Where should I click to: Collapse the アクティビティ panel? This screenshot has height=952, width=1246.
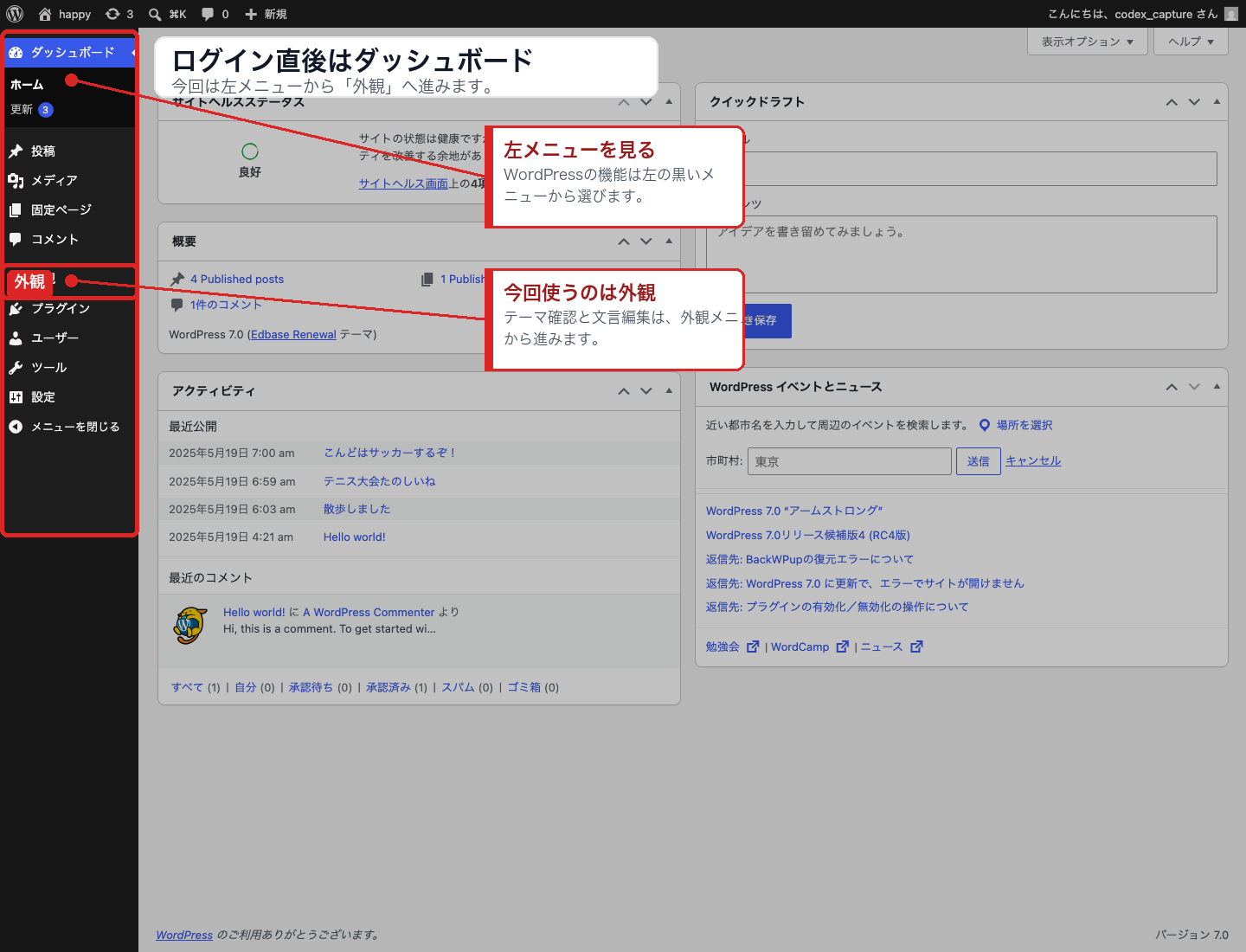click(669, 391)
